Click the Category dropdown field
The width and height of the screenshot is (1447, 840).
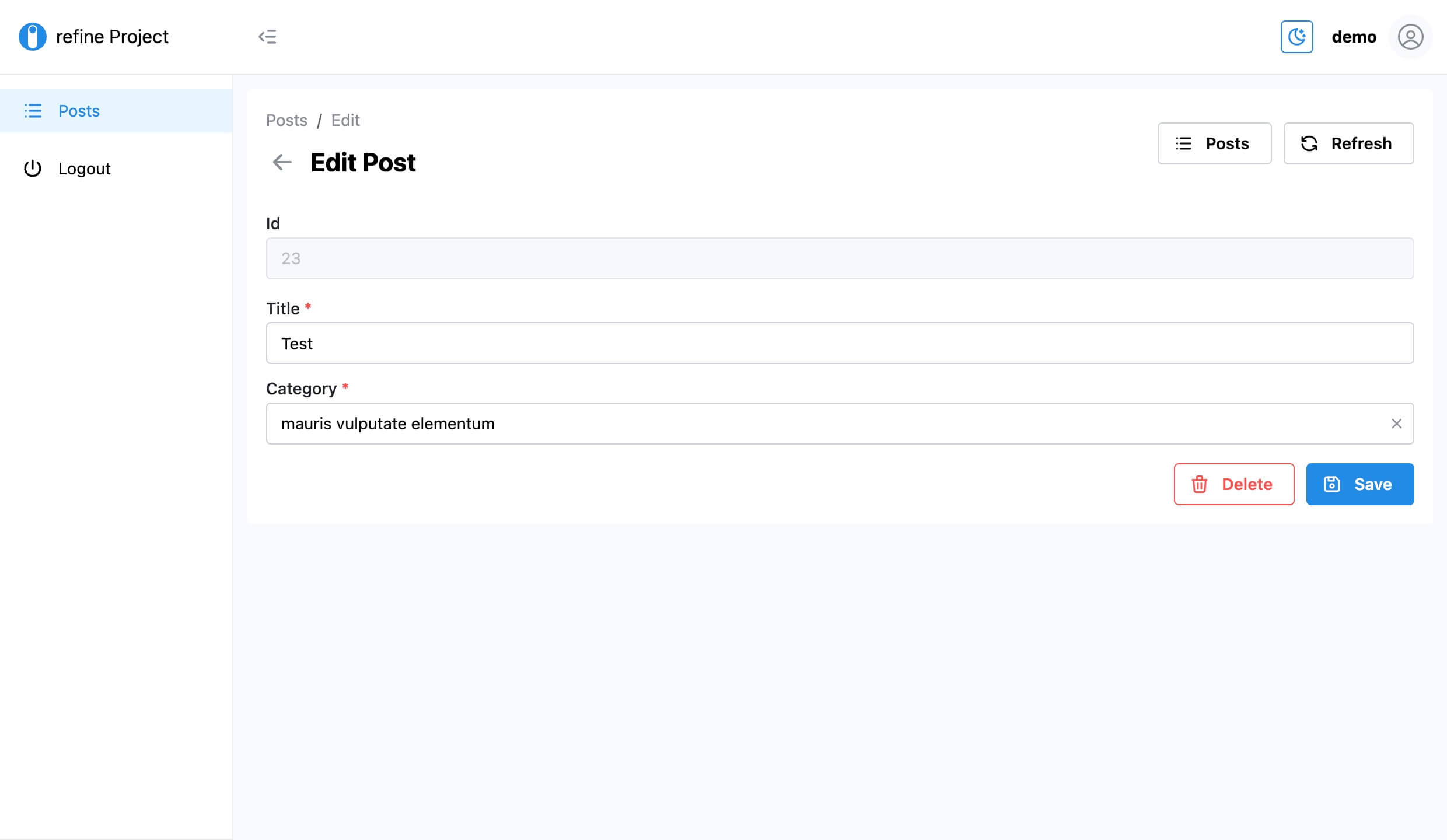click(x=840, y=423)
